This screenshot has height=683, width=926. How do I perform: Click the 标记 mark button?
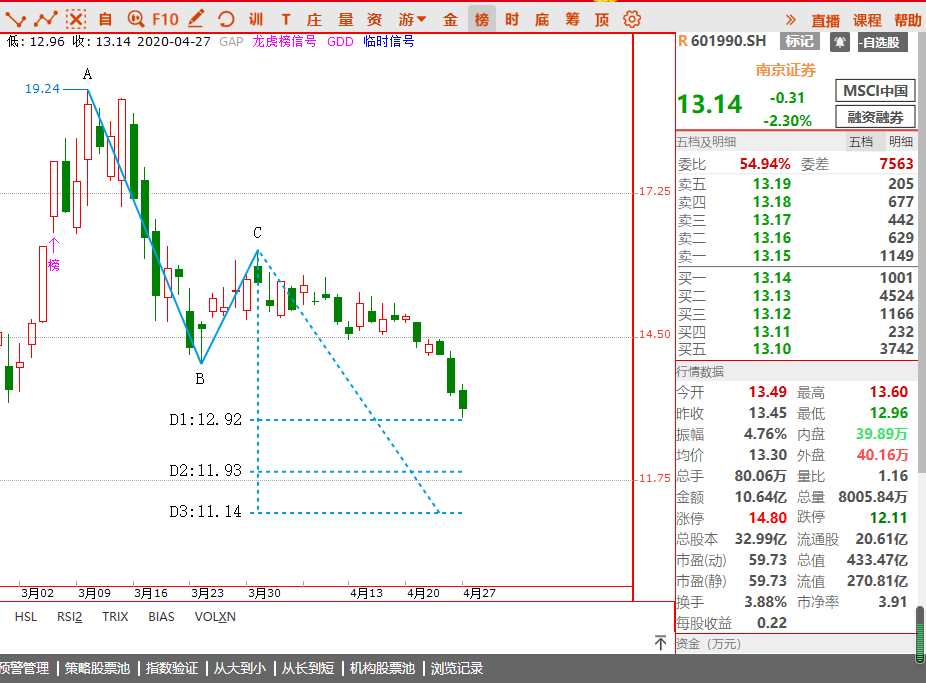[800, 41]
